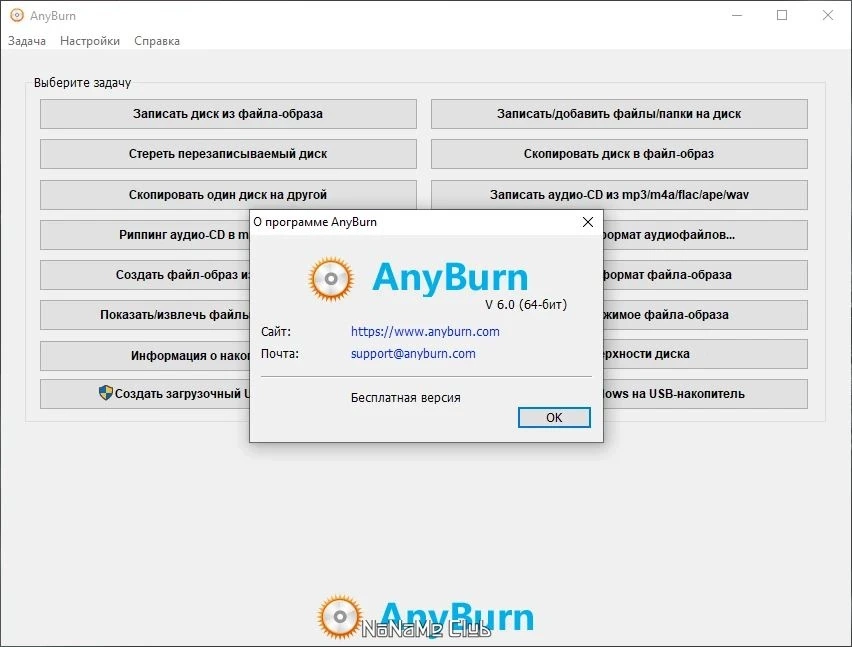Close the AnyBurn main window
The width and height of the screenshot is (852, 647).
click(828, 15)
